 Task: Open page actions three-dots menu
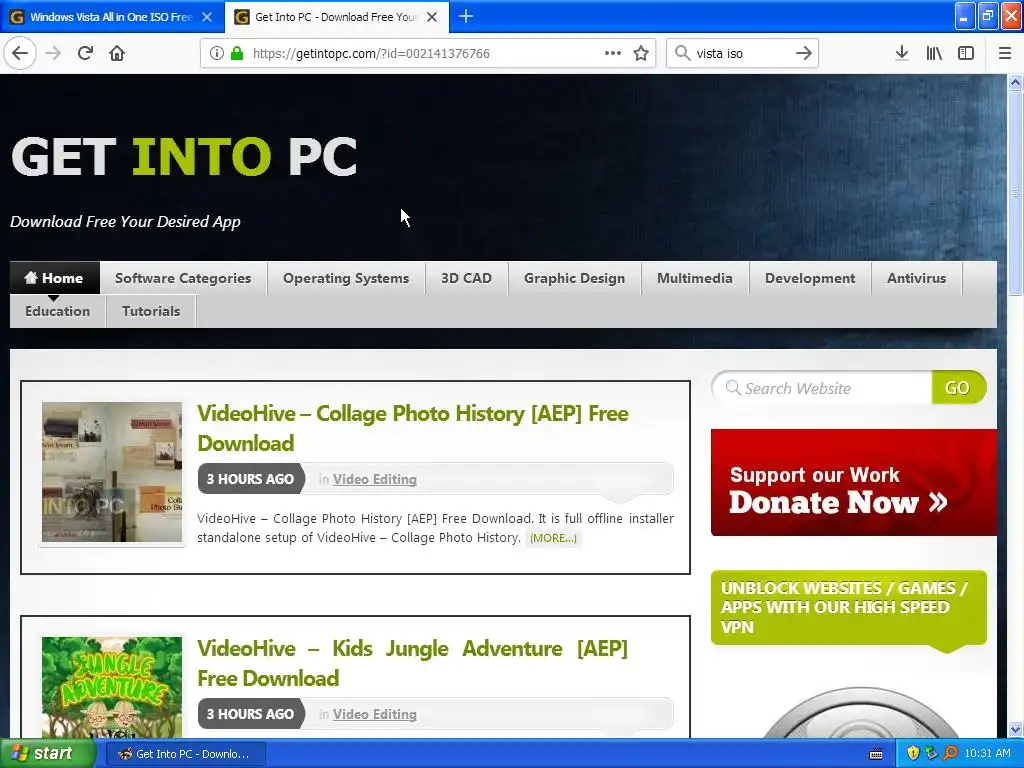(613, 53)
